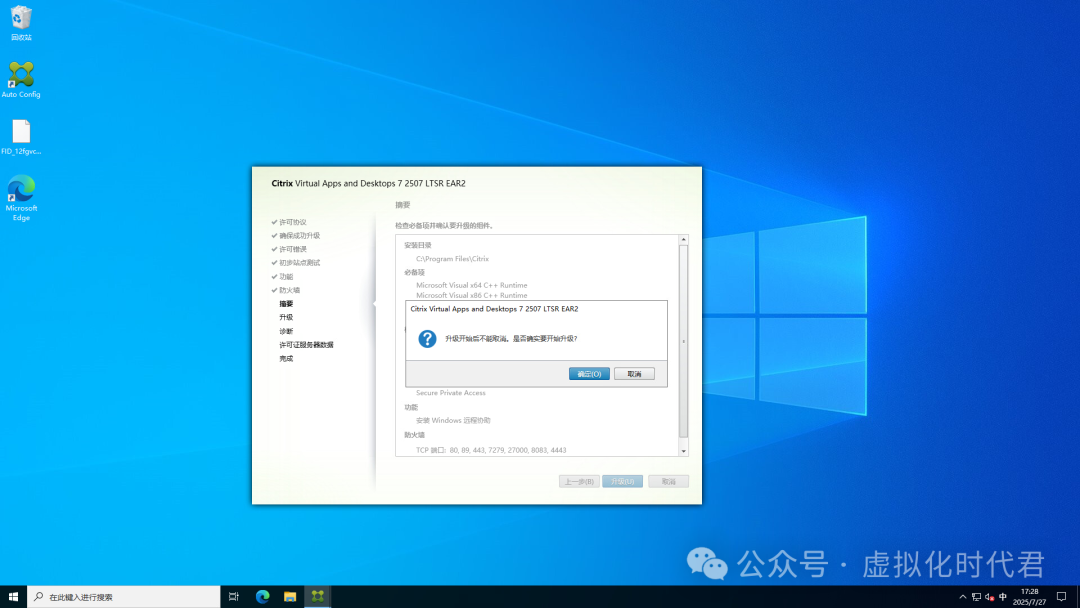Click the 上一步(B) back button
Image resolution: width=1080 pixels, height=608 pixels.
(579, 481)
